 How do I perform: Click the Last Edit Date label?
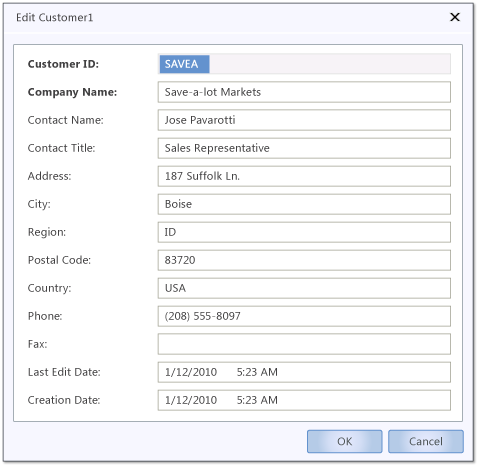[64, 372]
